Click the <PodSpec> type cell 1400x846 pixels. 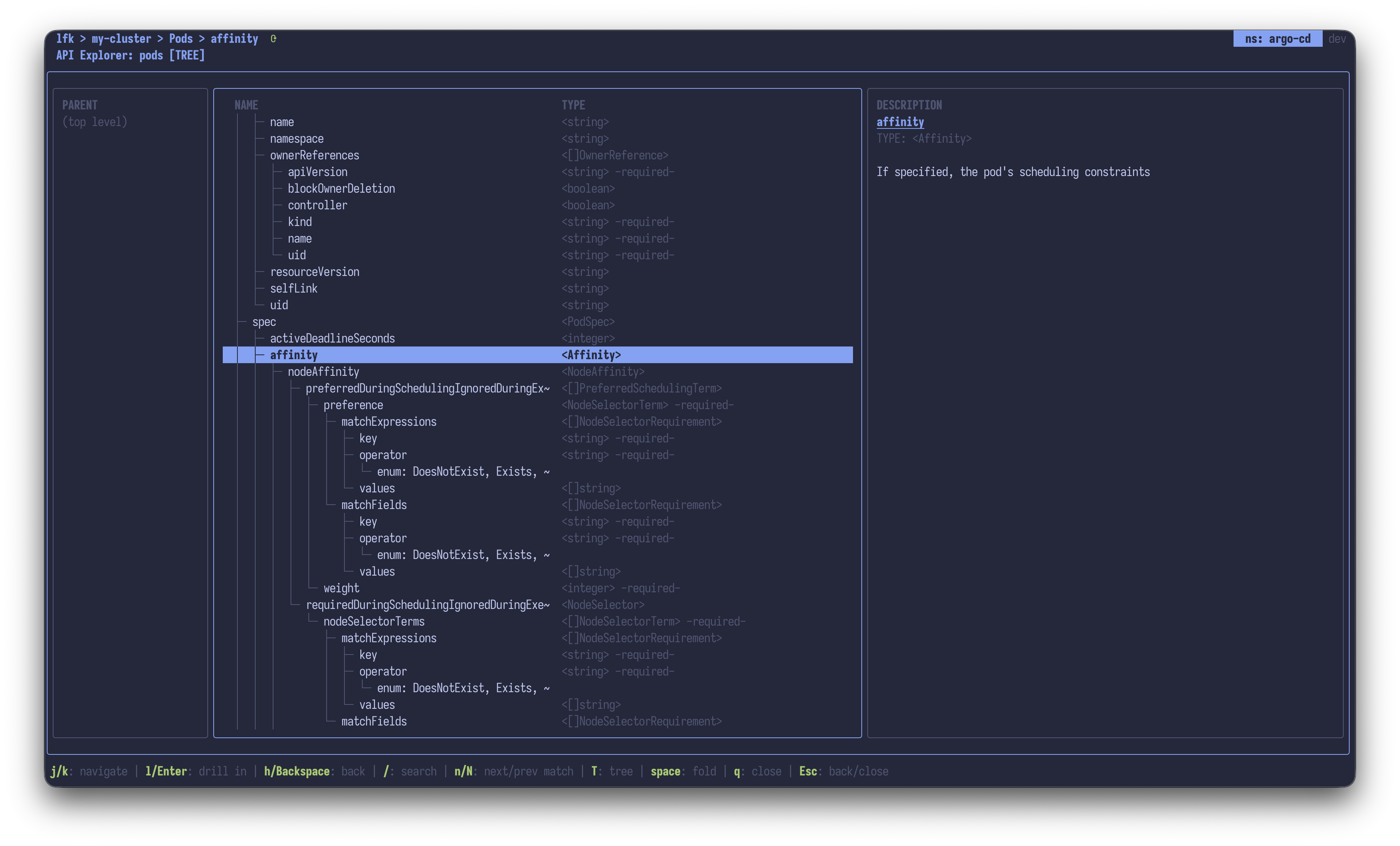click(587, 322)
